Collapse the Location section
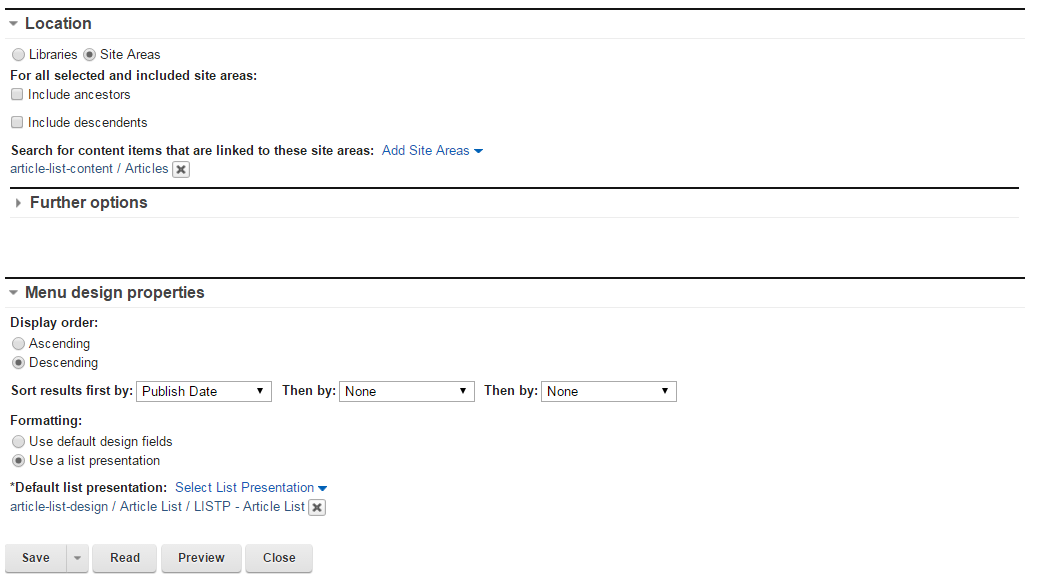This screenshot has width=1038, height=575. coord(14,24)
